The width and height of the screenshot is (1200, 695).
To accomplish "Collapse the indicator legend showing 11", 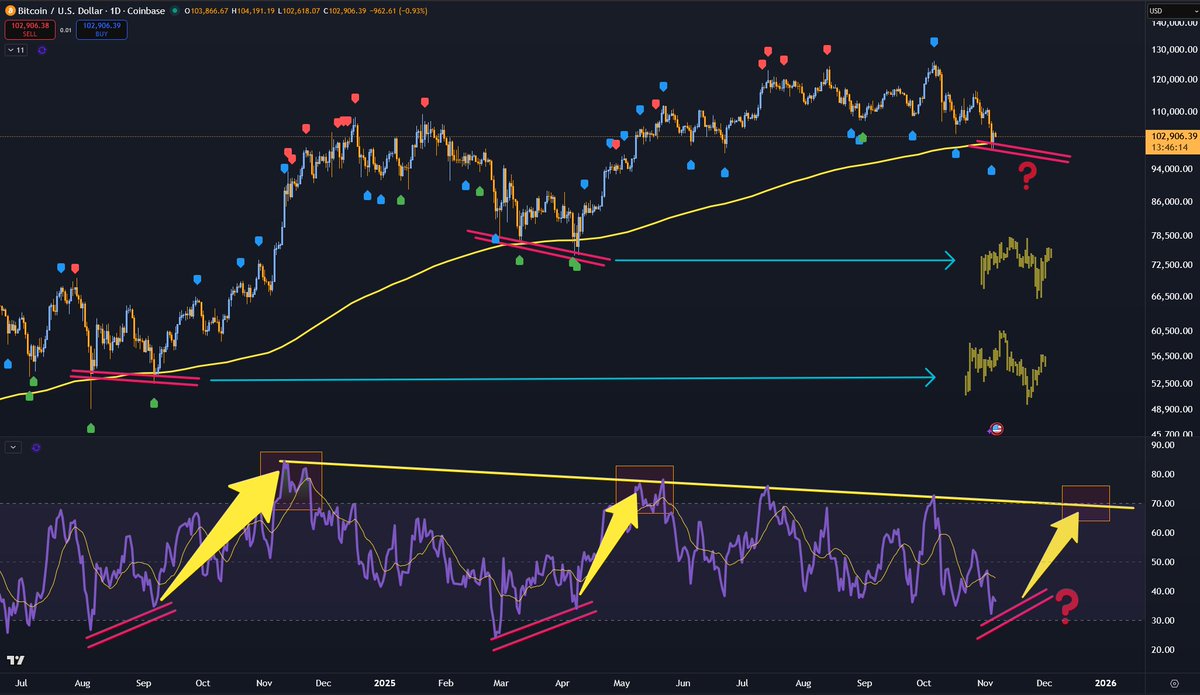I will click(x=17, y=50).
